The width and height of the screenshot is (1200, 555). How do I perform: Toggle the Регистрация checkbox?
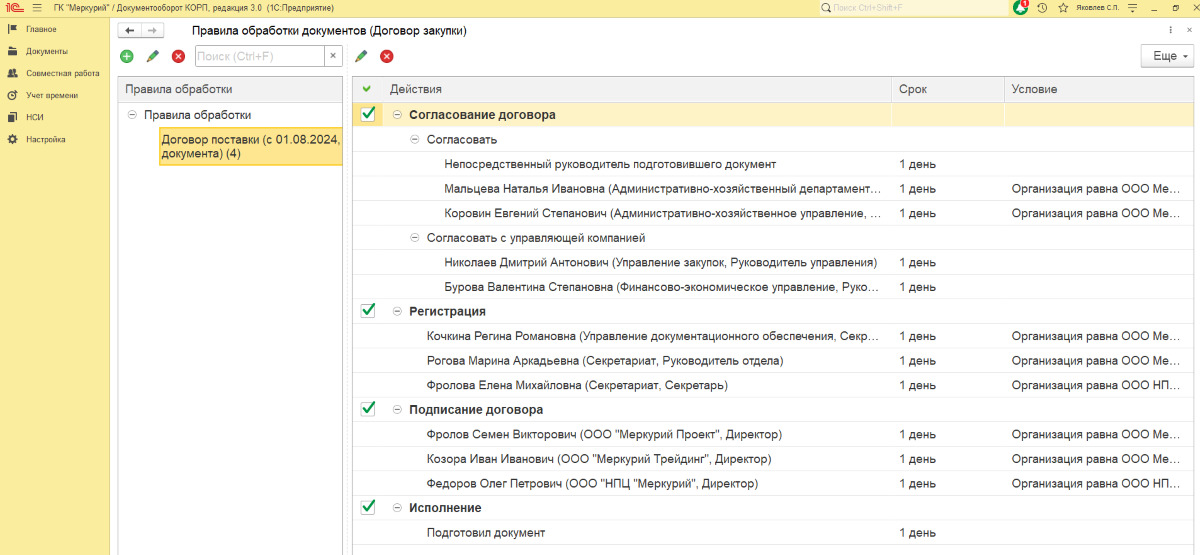(x=368, y=311)
